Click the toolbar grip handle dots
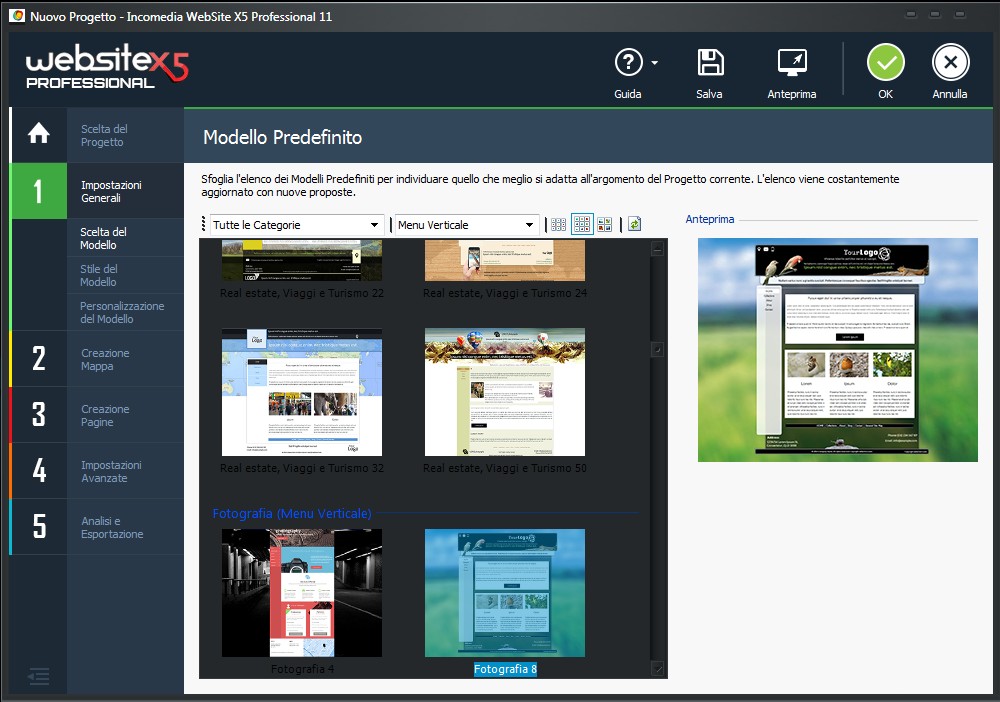Screen dimensions: 1000x702 click(203, 224)
